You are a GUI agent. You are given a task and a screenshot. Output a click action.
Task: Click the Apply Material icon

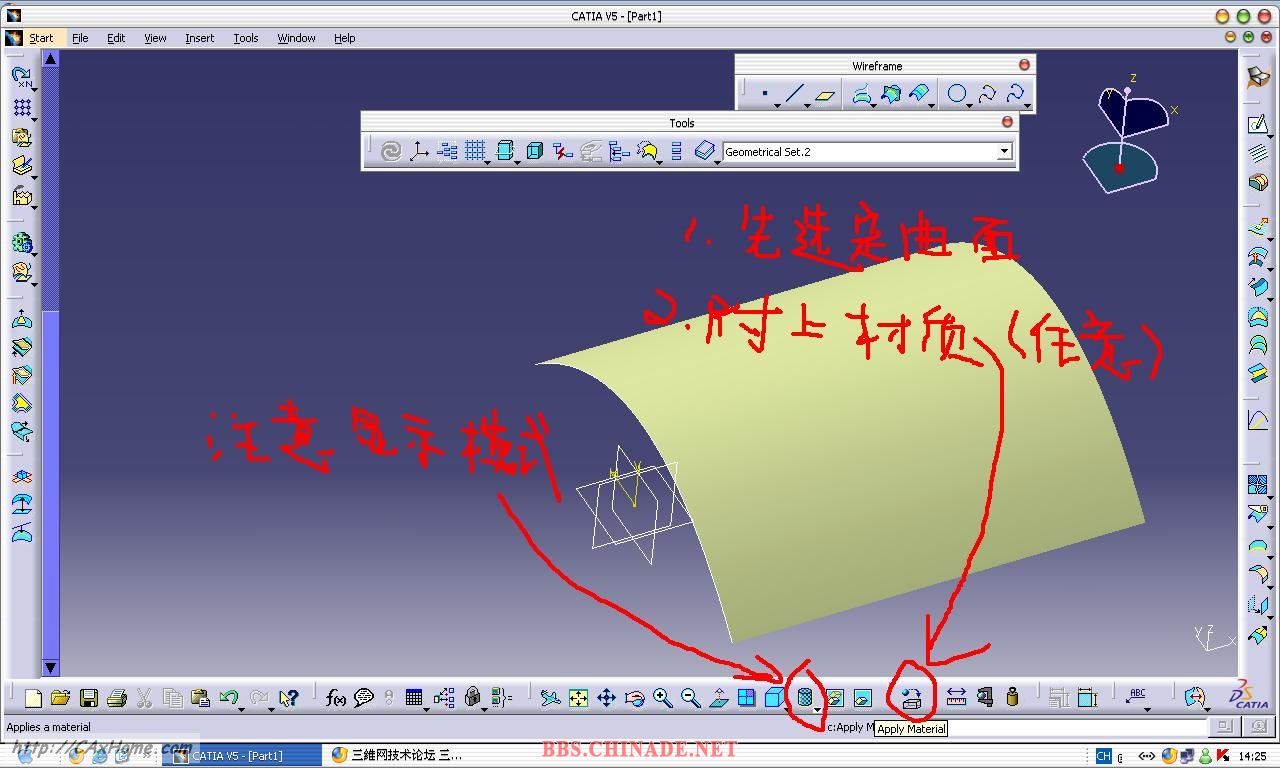click(x=910, y=698)
